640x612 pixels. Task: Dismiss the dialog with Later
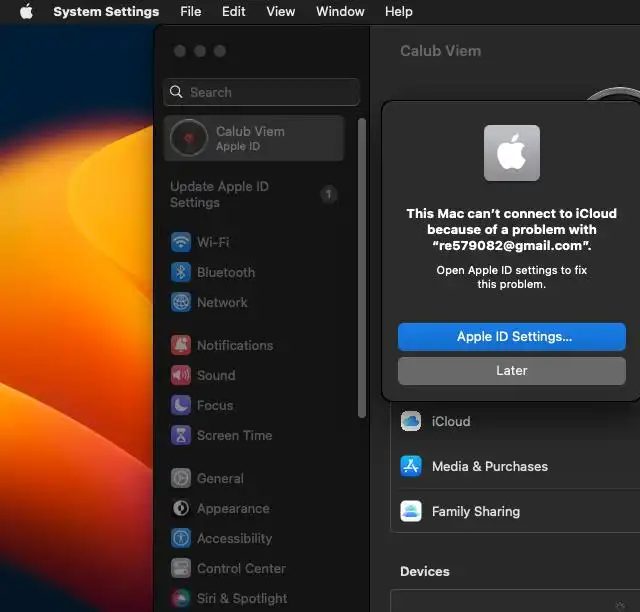pyautogui.click(x=511, y=371)
